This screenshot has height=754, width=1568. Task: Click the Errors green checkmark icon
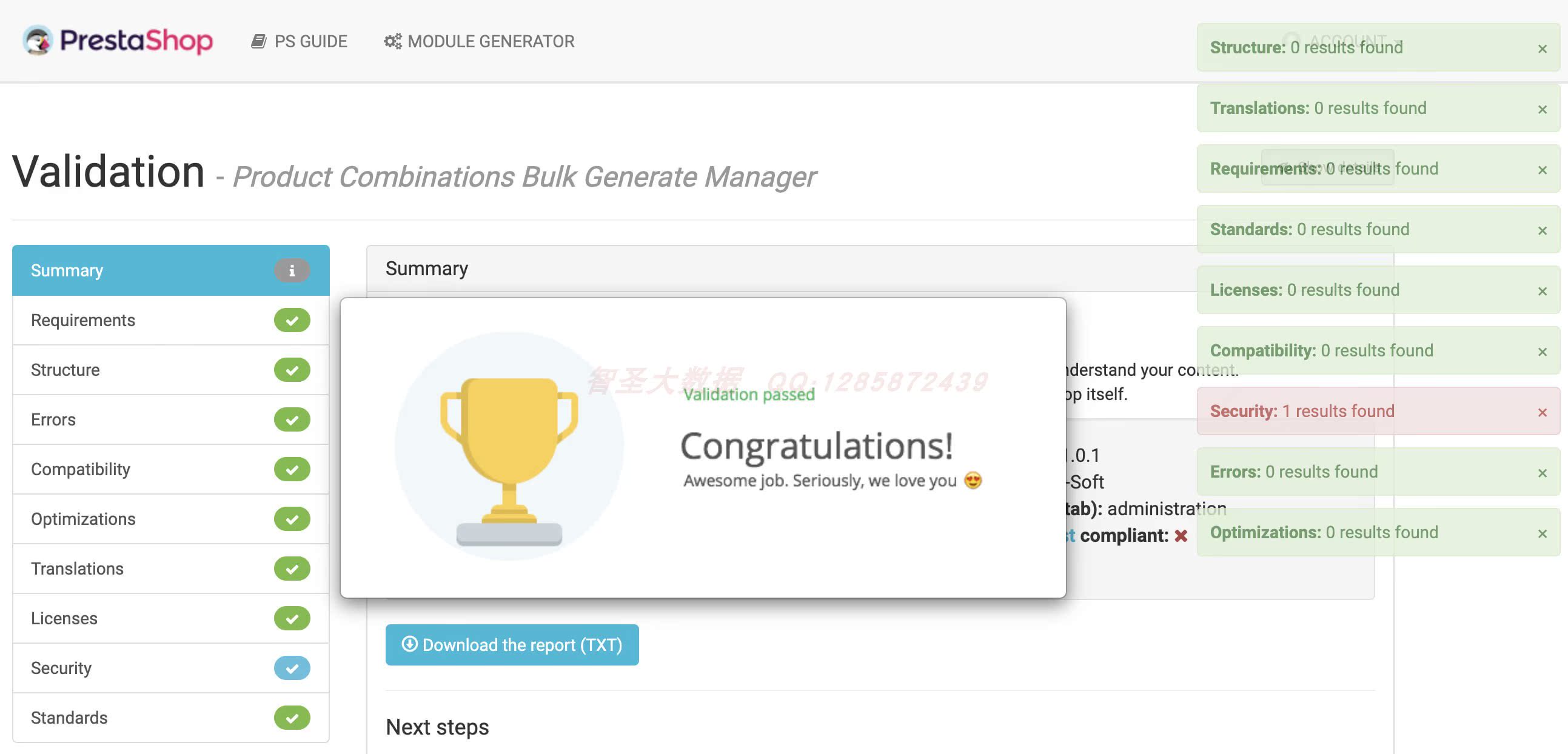coord(292,419)
